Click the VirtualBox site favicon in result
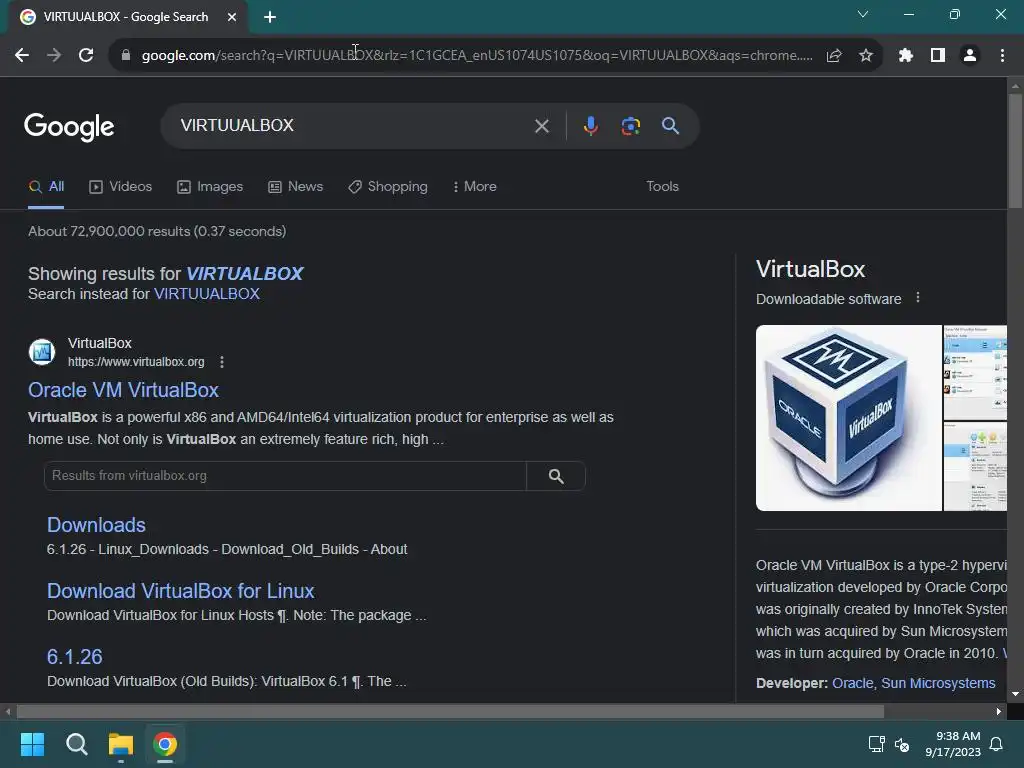1024x768 pixels. coord(42,352)
